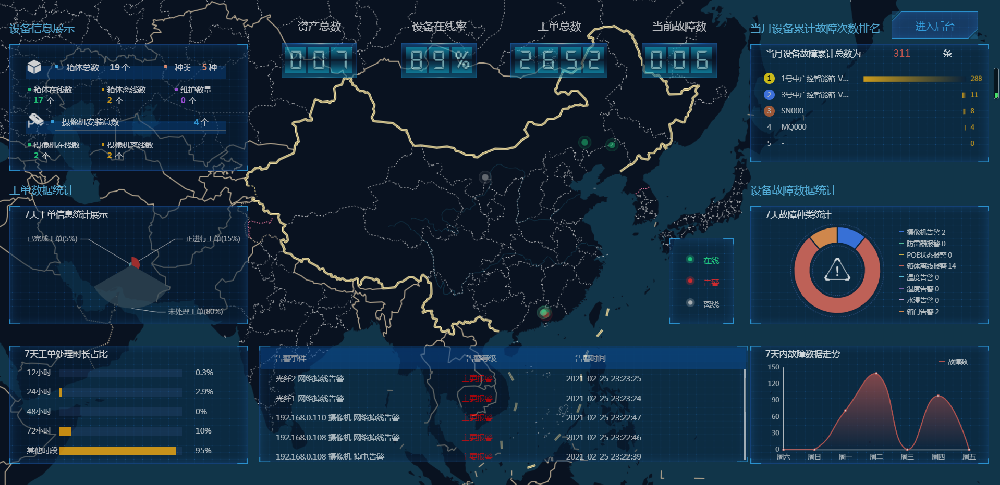Click the cube icon in device info panel
The height and width of the screenshot is (485, 1000).
[x=35, y=67]
